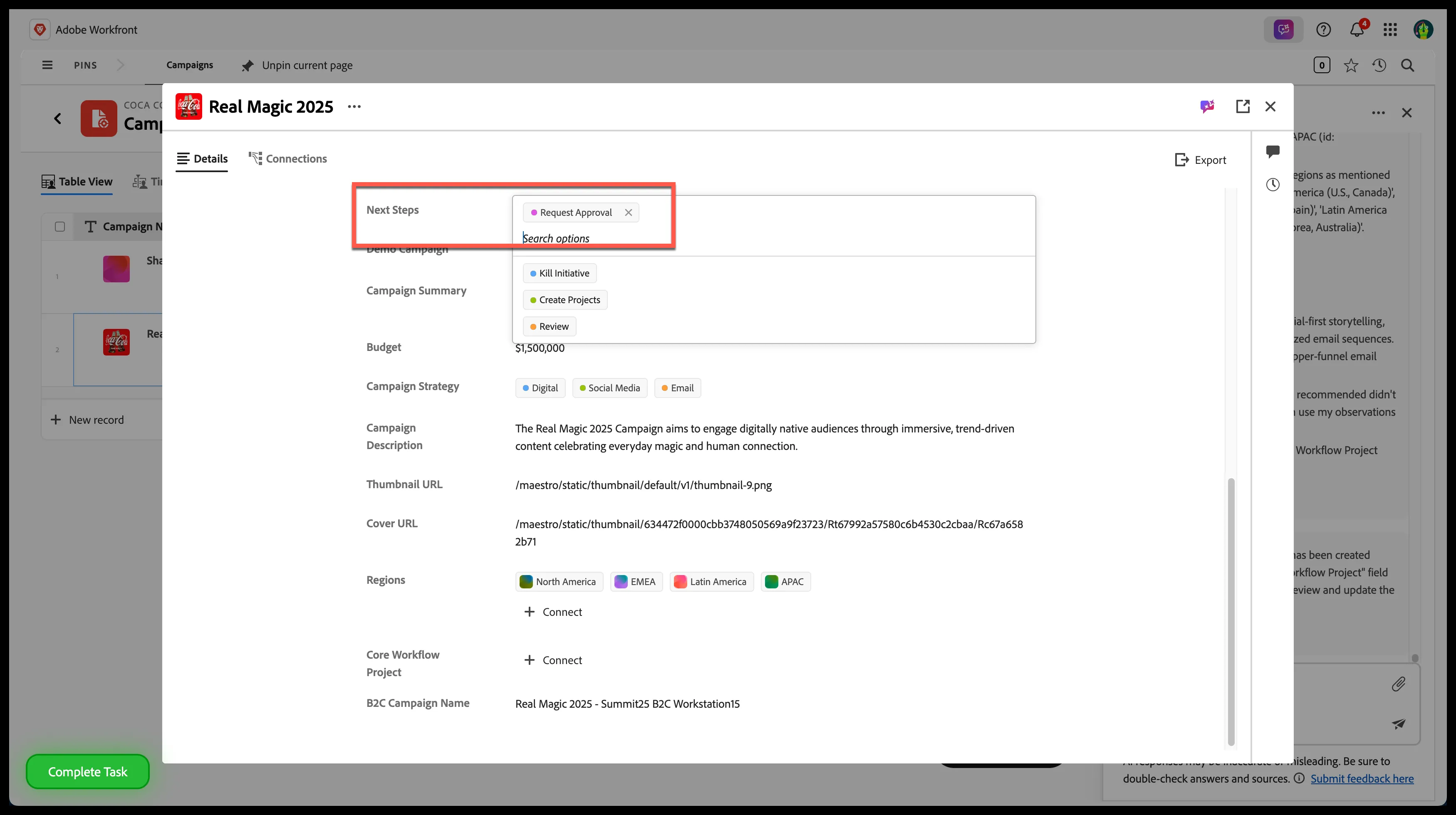Close the Real Magic 2025 record dialog
Screen dimensions: 1456x815
click(1270, 106)
